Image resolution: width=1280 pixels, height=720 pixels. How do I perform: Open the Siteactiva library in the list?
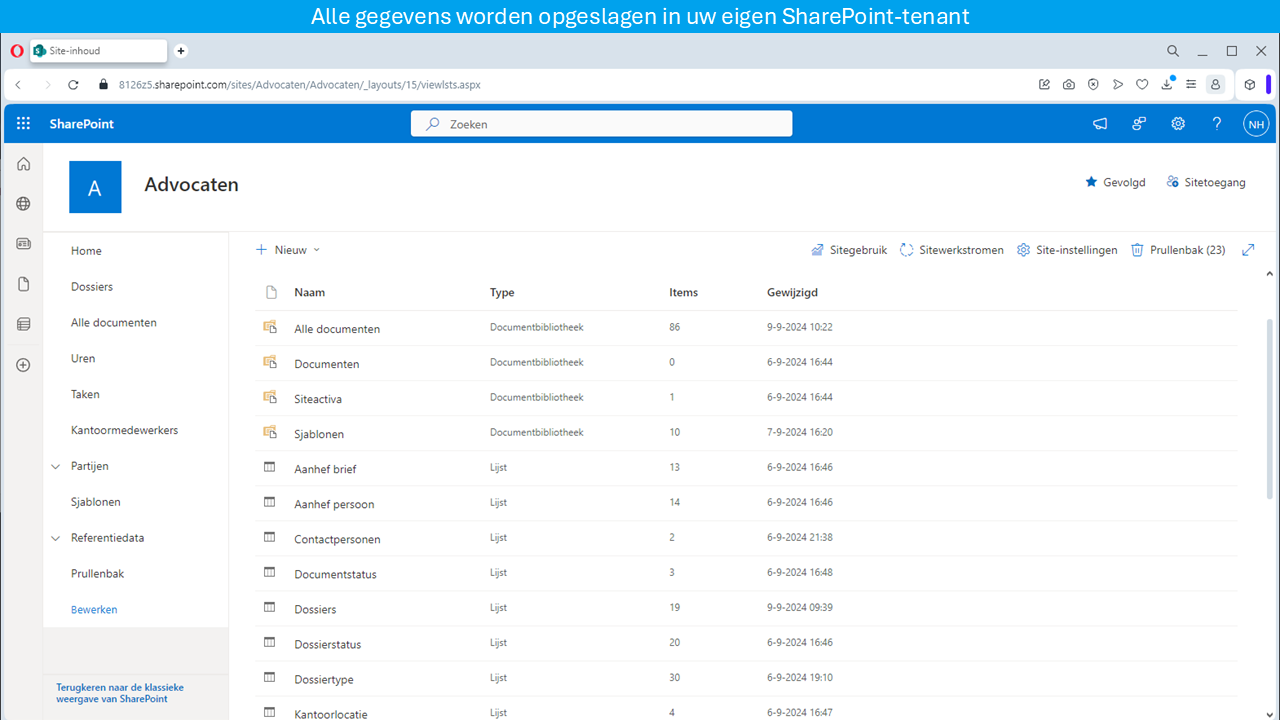click(318, 399)
